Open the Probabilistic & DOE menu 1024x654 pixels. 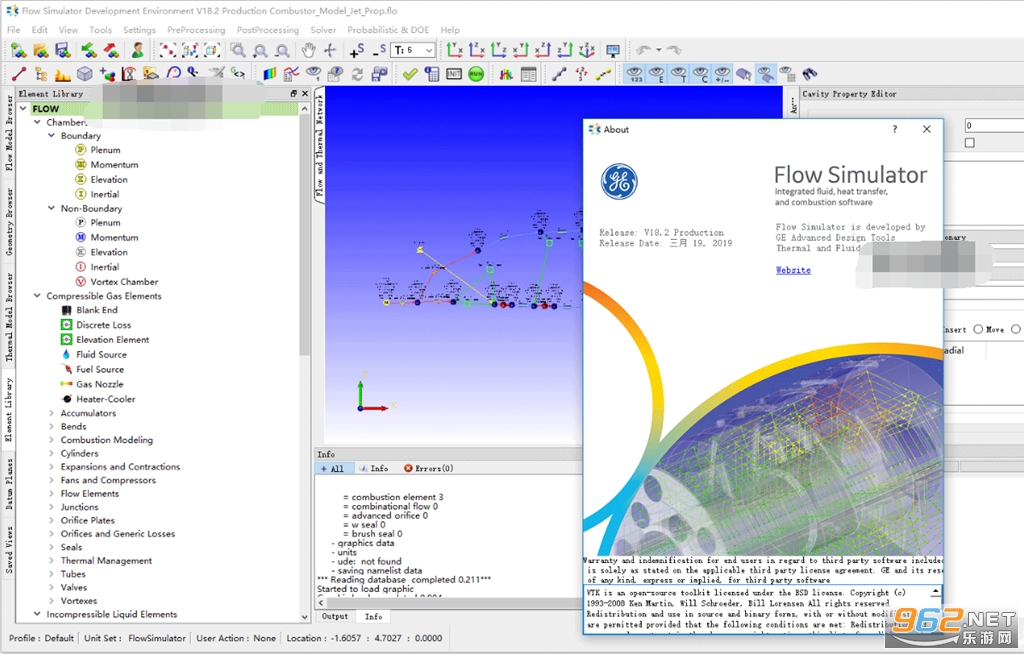click(388, 30)
